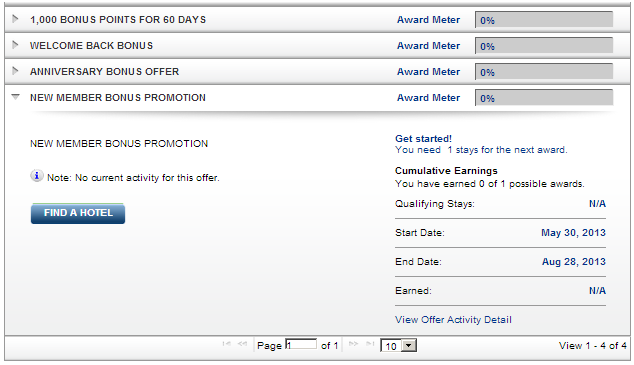Click the May 30, 2013 start date value

click(x=573, y=233)
